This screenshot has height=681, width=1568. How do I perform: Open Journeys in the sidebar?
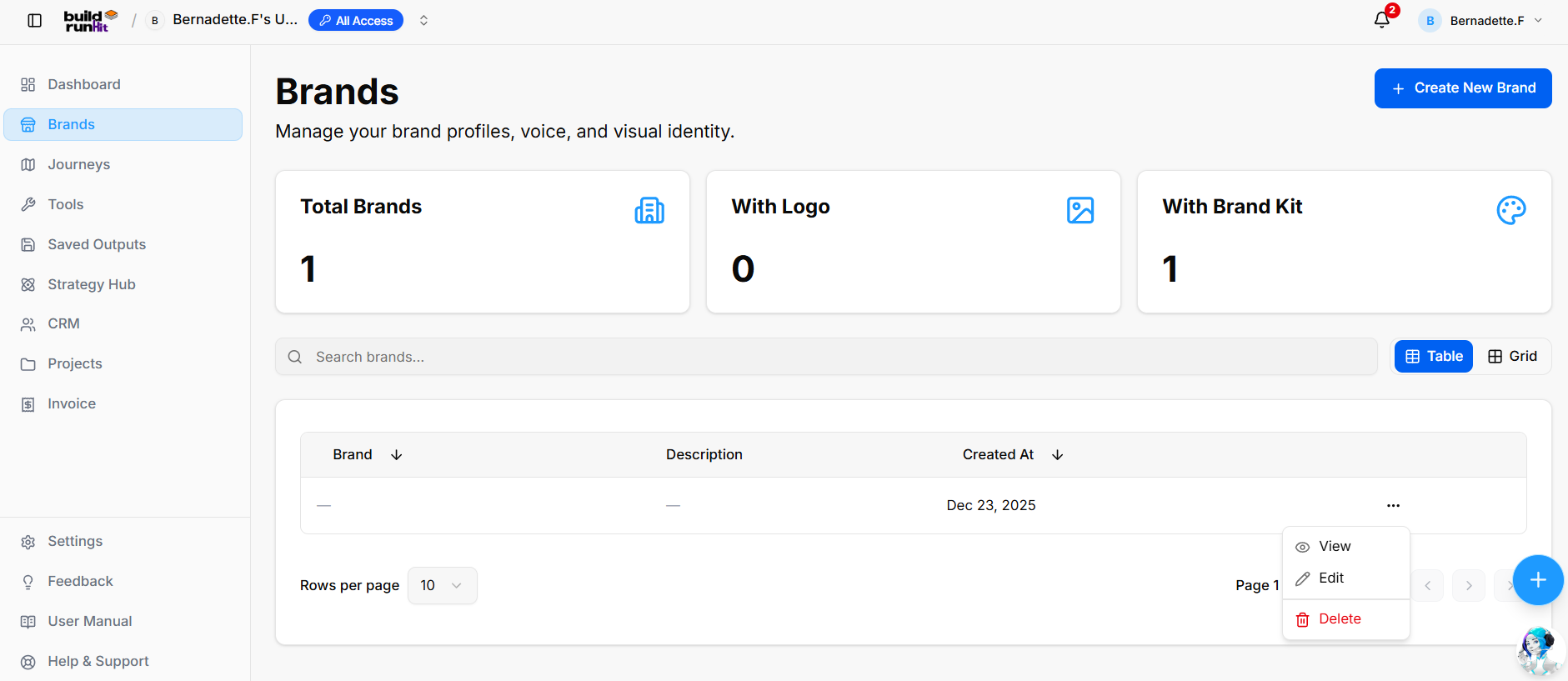click(x=123, y=164)
